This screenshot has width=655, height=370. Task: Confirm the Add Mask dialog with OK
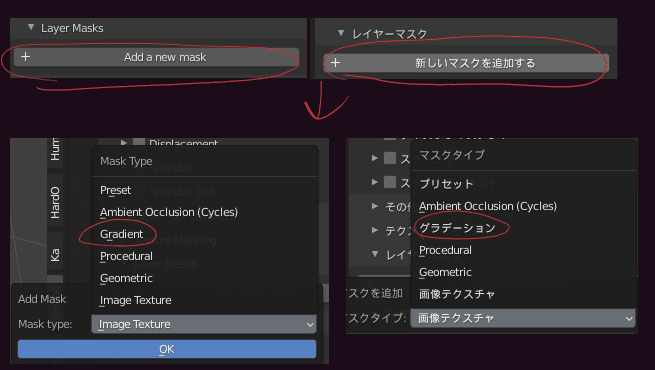[x=167, y=349]
